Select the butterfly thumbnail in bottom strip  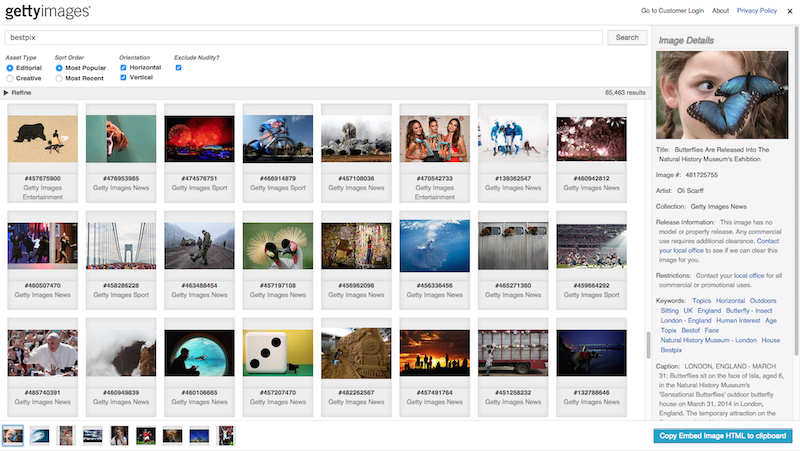(x=13, y=435)
